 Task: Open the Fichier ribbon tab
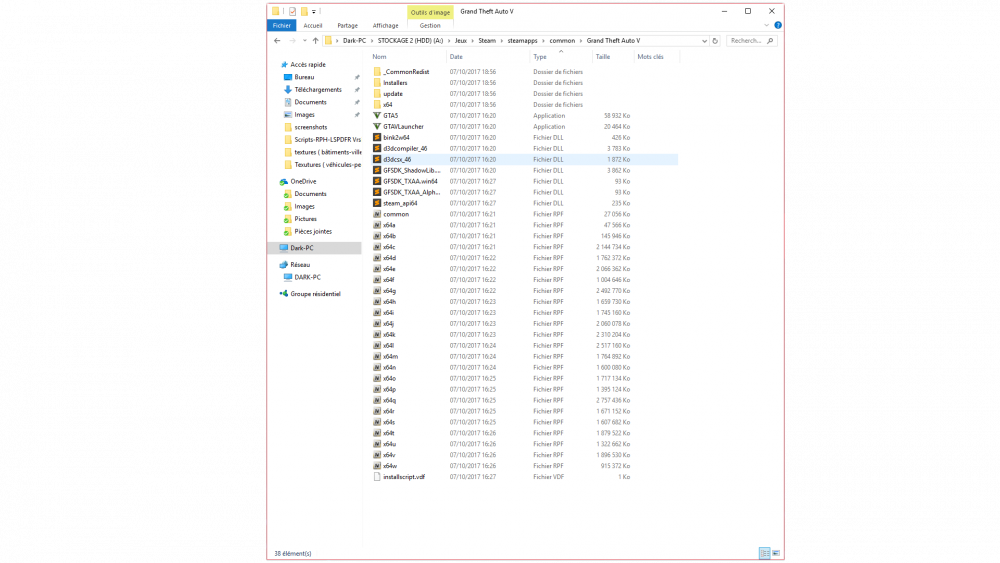(281, 26)
